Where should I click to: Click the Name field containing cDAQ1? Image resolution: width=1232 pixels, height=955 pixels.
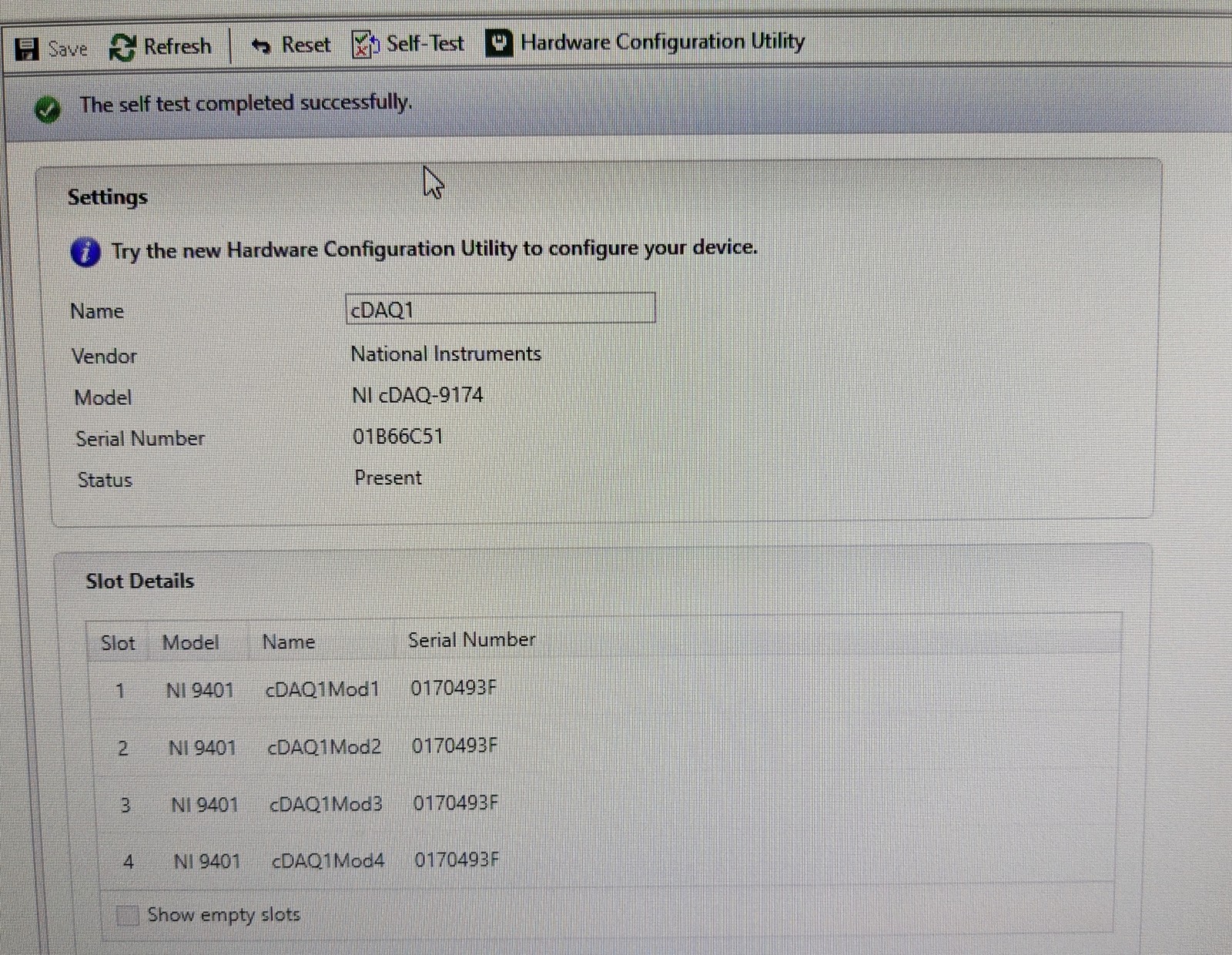(x=500, y=309)
